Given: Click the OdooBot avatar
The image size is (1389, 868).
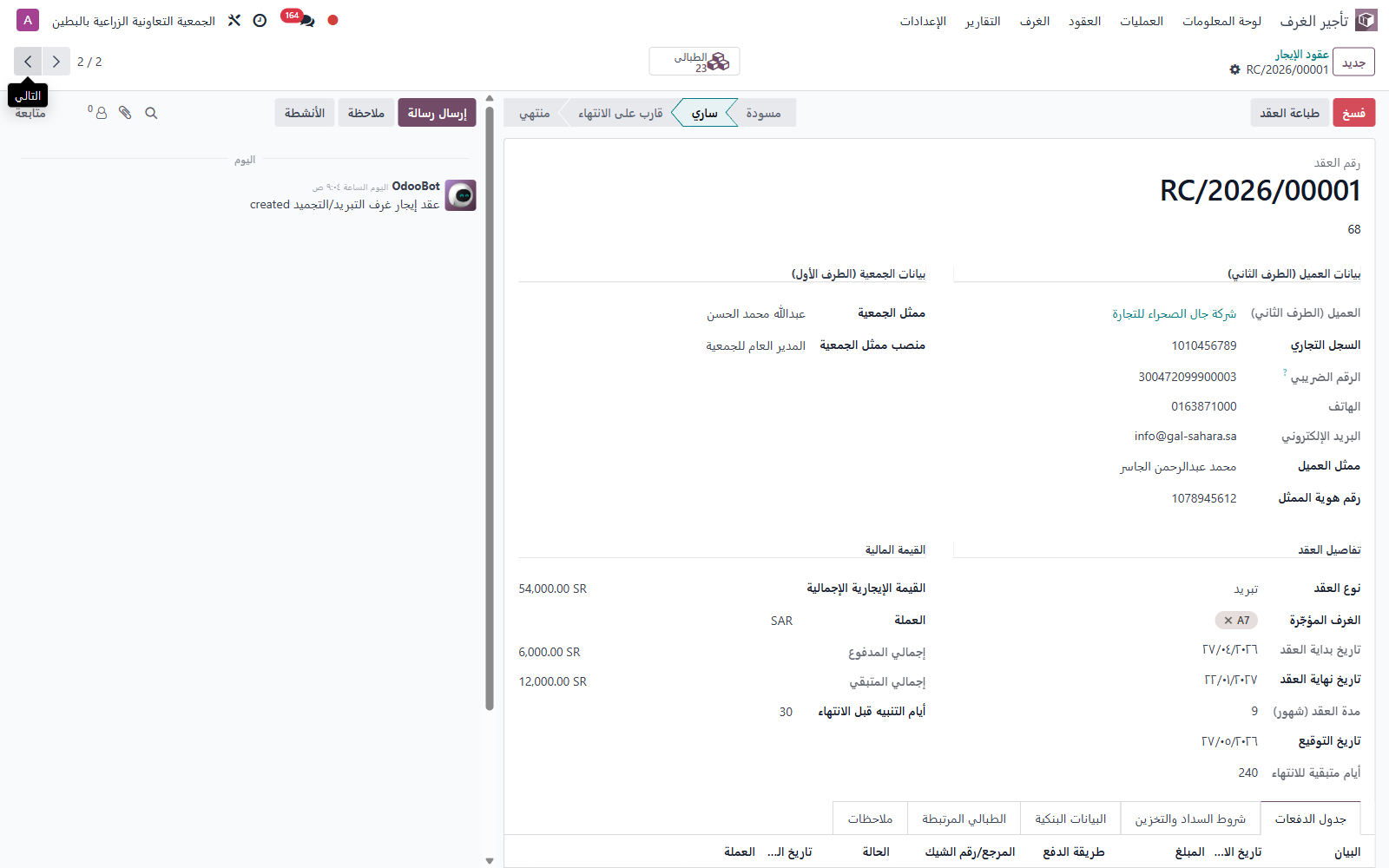Looking at the screenshot, I should pyautogui.click(x=461, y=195).
